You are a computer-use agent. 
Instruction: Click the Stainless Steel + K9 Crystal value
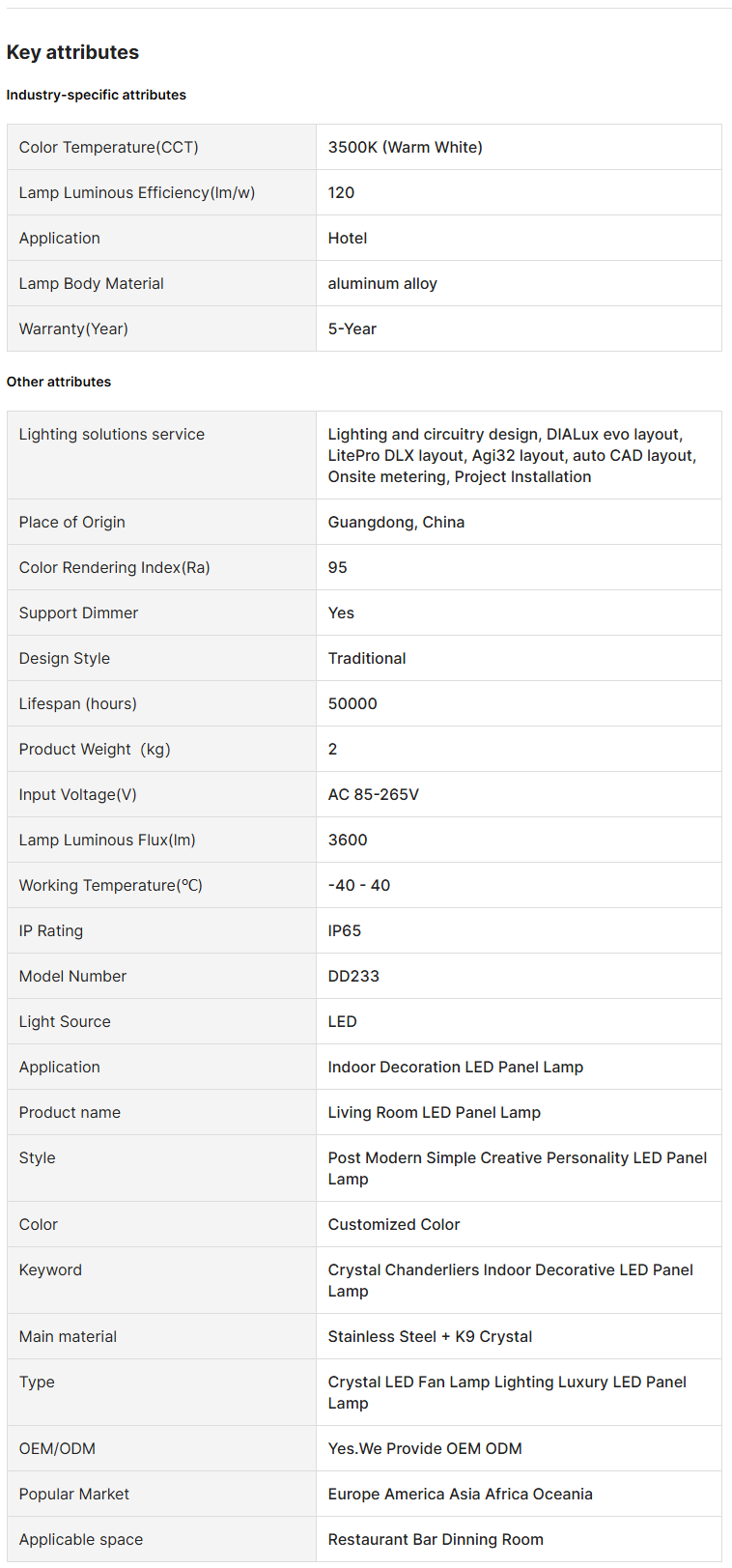pyautogui.click(x=430, y=1336)
